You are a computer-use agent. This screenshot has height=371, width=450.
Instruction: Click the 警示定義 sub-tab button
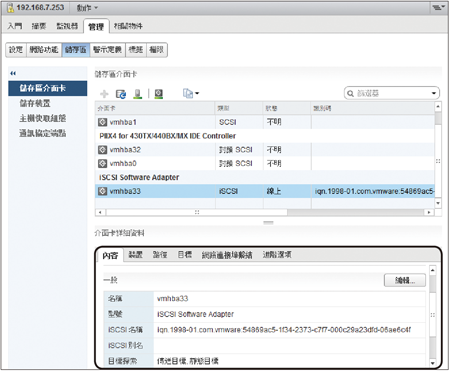[x=107, y=50]
